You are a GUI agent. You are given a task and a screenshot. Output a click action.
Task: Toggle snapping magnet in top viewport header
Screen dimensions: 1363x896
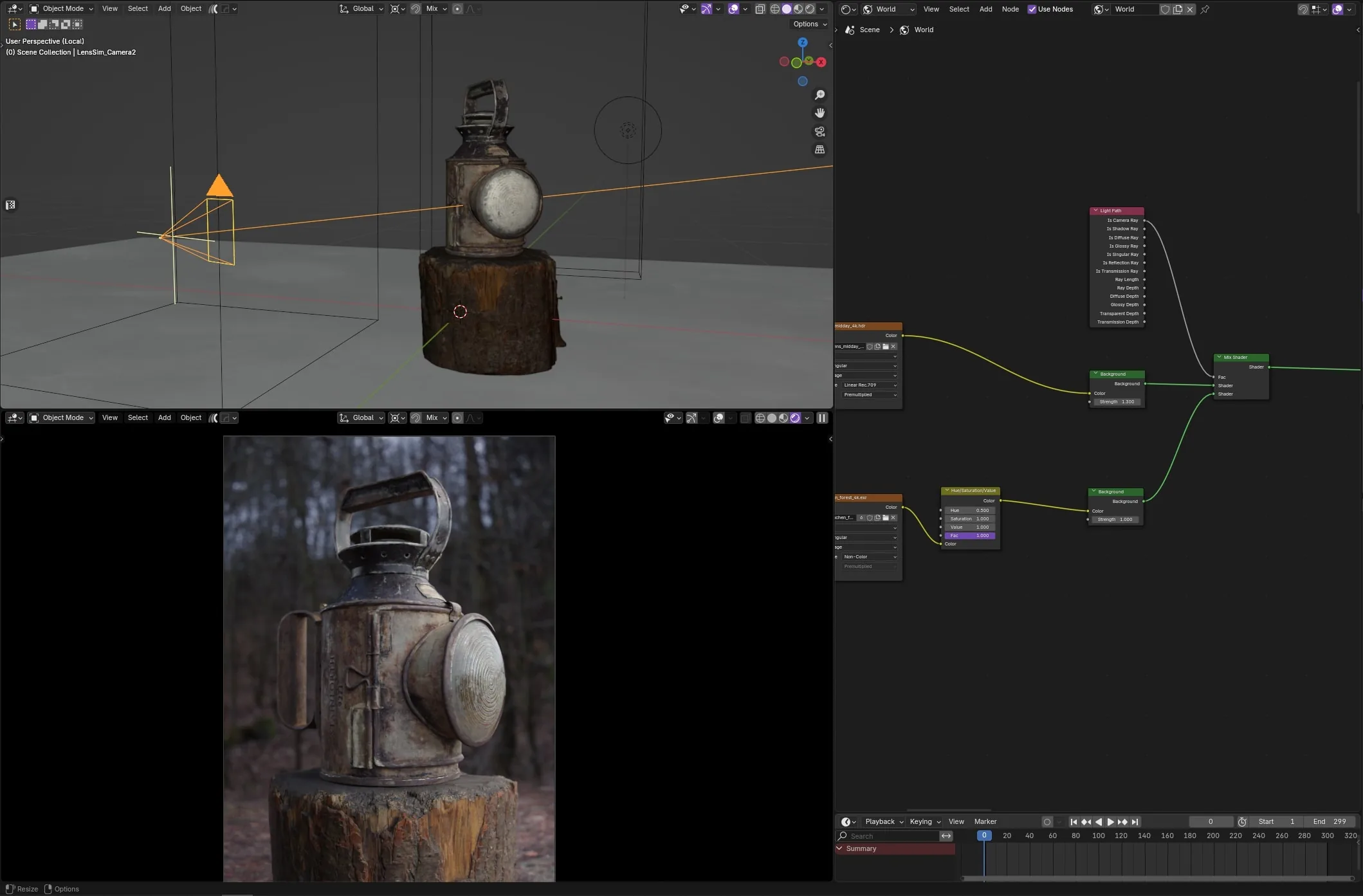[x=416, y=9]
